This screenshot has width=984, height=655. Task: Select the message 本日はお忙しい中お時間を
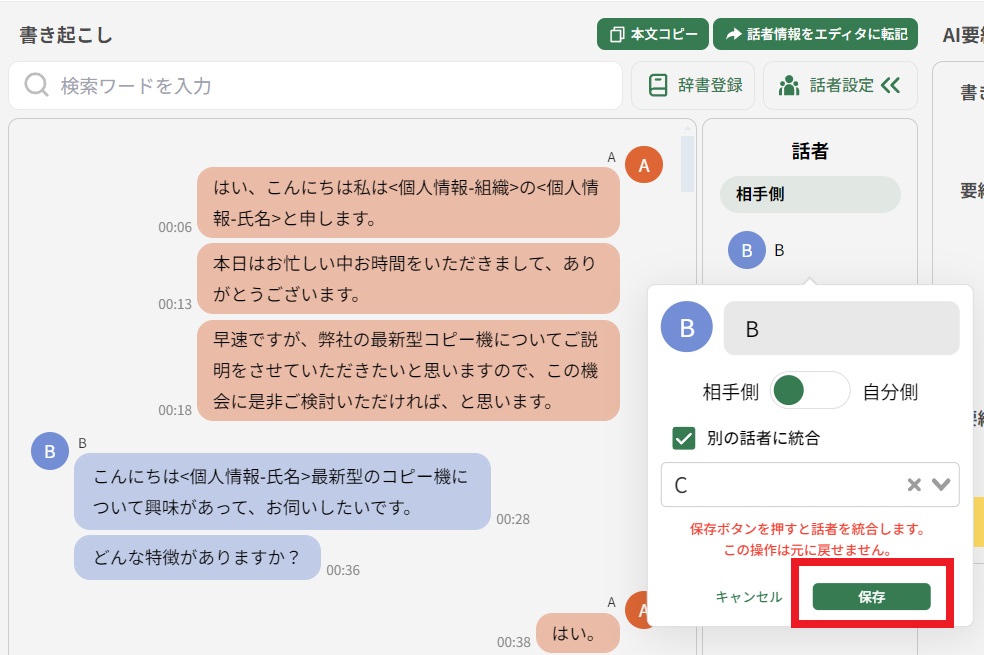point(408,279)
